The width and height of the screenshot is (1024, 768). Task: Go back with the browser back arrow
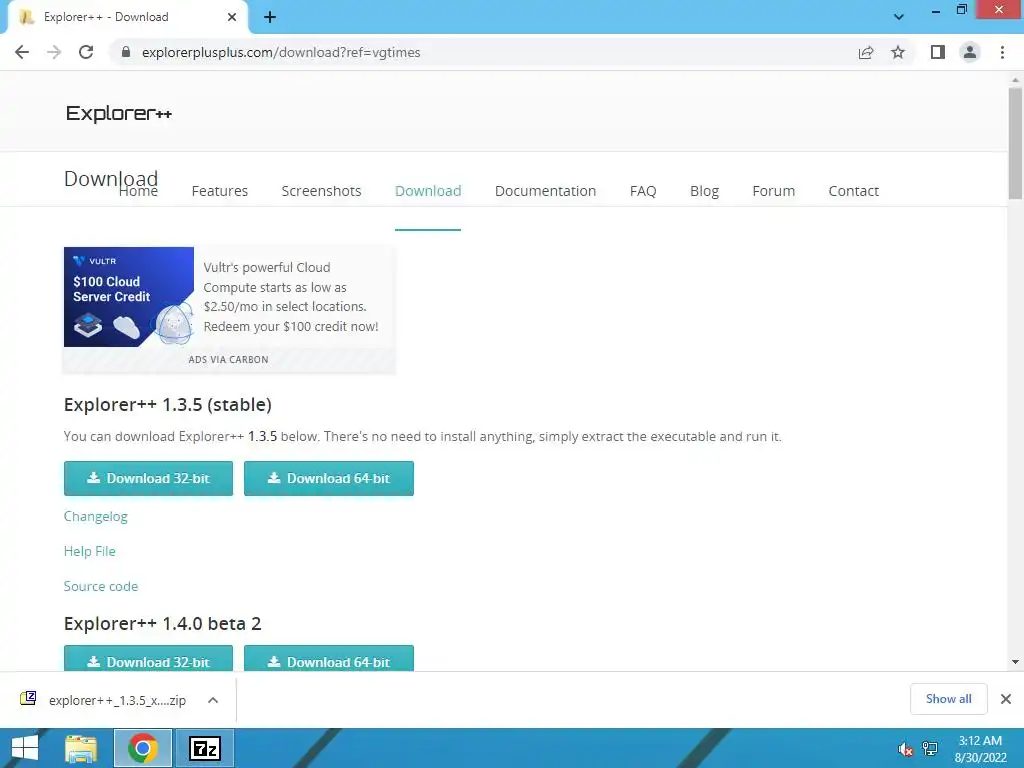[22, 52]
